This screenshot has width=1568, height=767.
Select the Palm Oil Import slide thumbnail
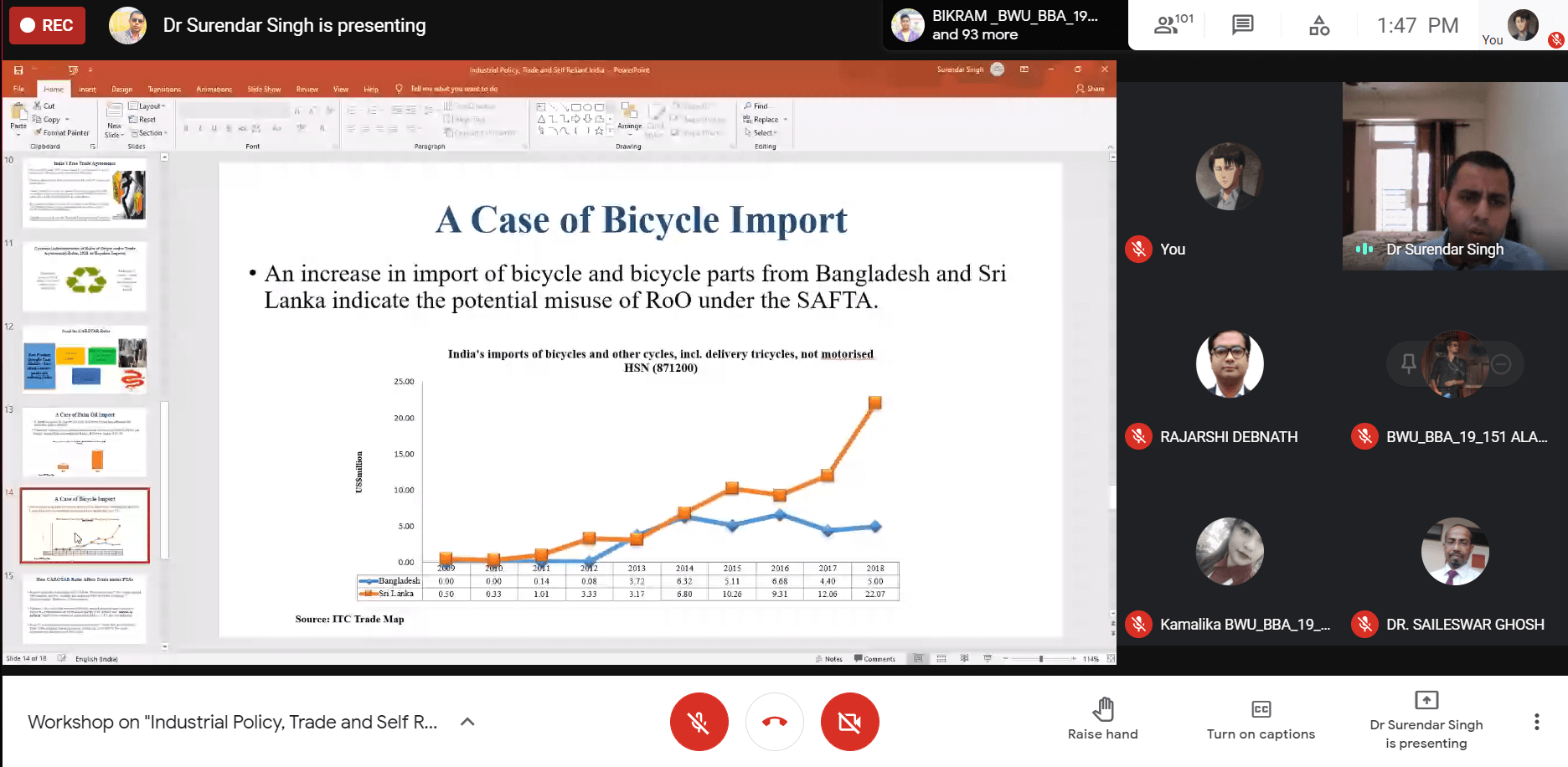click(x=85, y=443)
